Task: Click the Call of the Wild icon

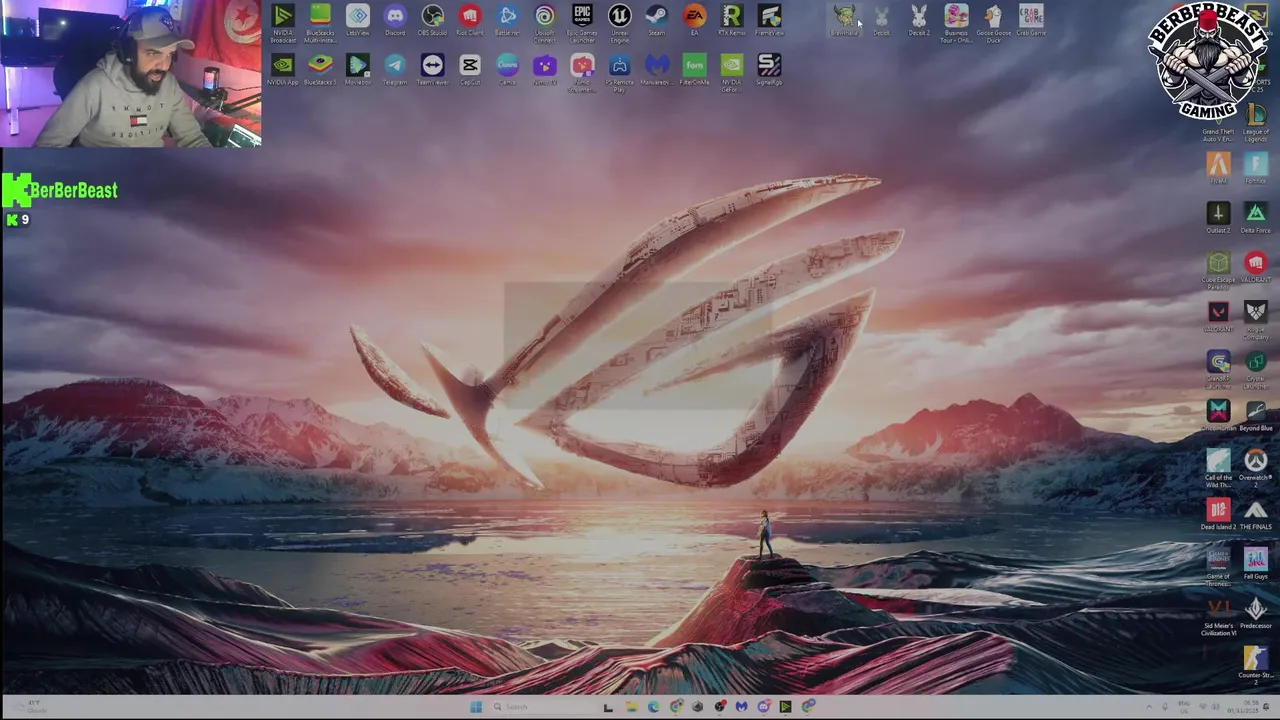Action: [1218, 468]
